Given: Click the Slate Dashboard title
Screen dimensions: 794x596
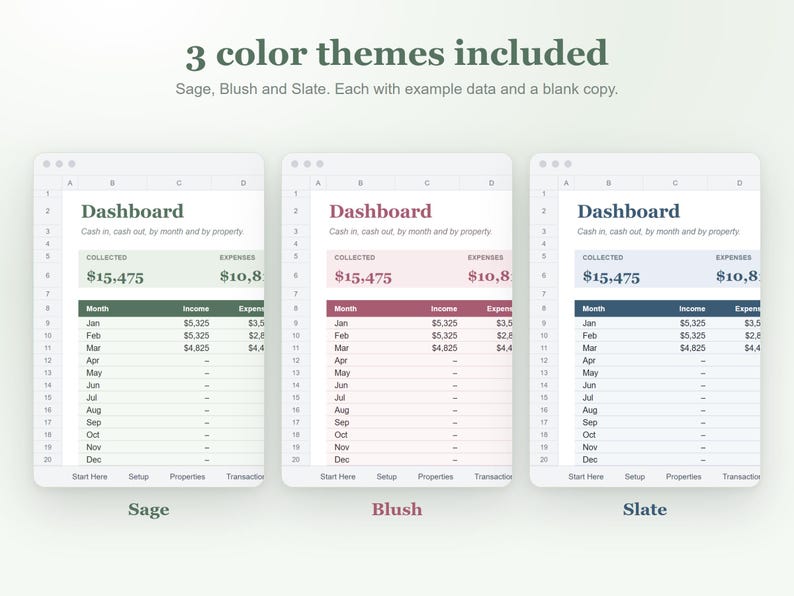Looking at the screenshot, I should coord(628,211).
